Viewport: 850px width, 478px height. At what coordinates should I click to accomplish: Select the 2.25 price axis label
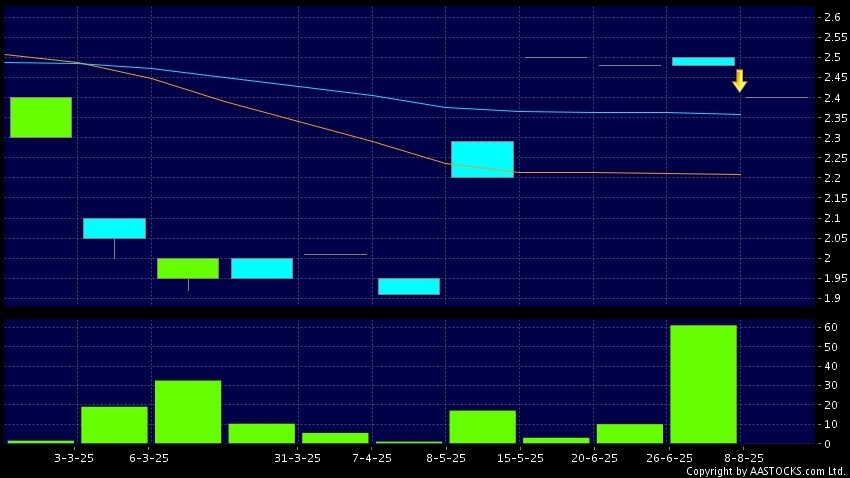pyautogui.click(x=835, y=158)
